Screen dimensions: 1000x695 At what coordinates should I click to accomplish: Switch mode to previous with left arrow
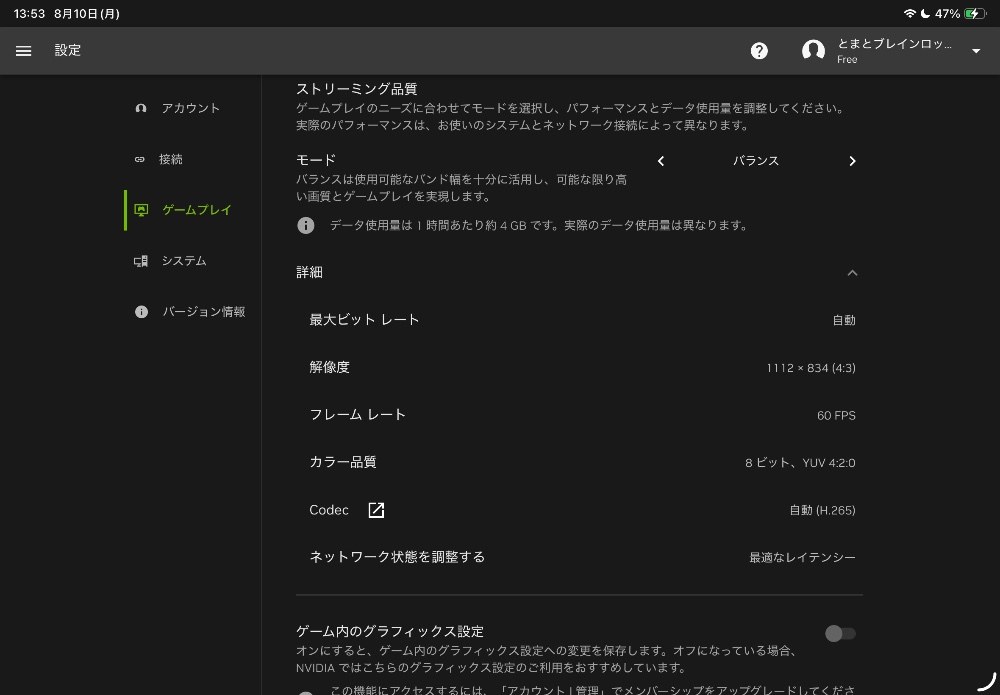661,161
